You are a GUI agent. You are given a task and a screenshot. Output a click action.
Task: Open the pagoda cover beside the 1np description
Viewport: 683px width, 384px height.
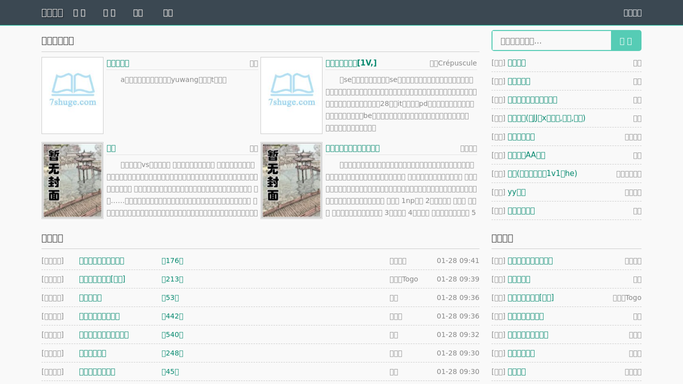[x=291, y=180]
